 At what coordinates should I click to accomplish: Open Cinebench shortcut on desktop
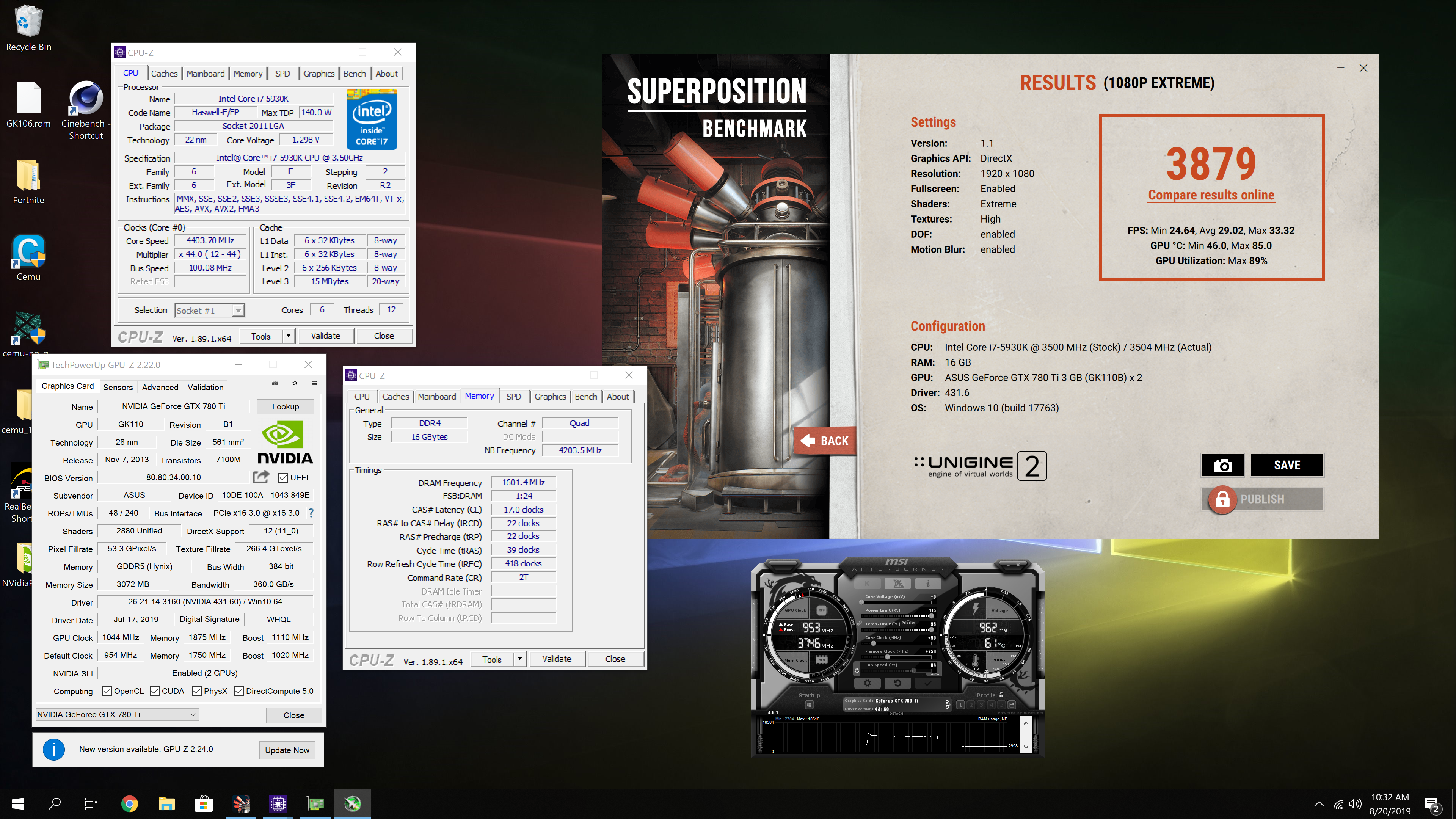click(86, 110)
